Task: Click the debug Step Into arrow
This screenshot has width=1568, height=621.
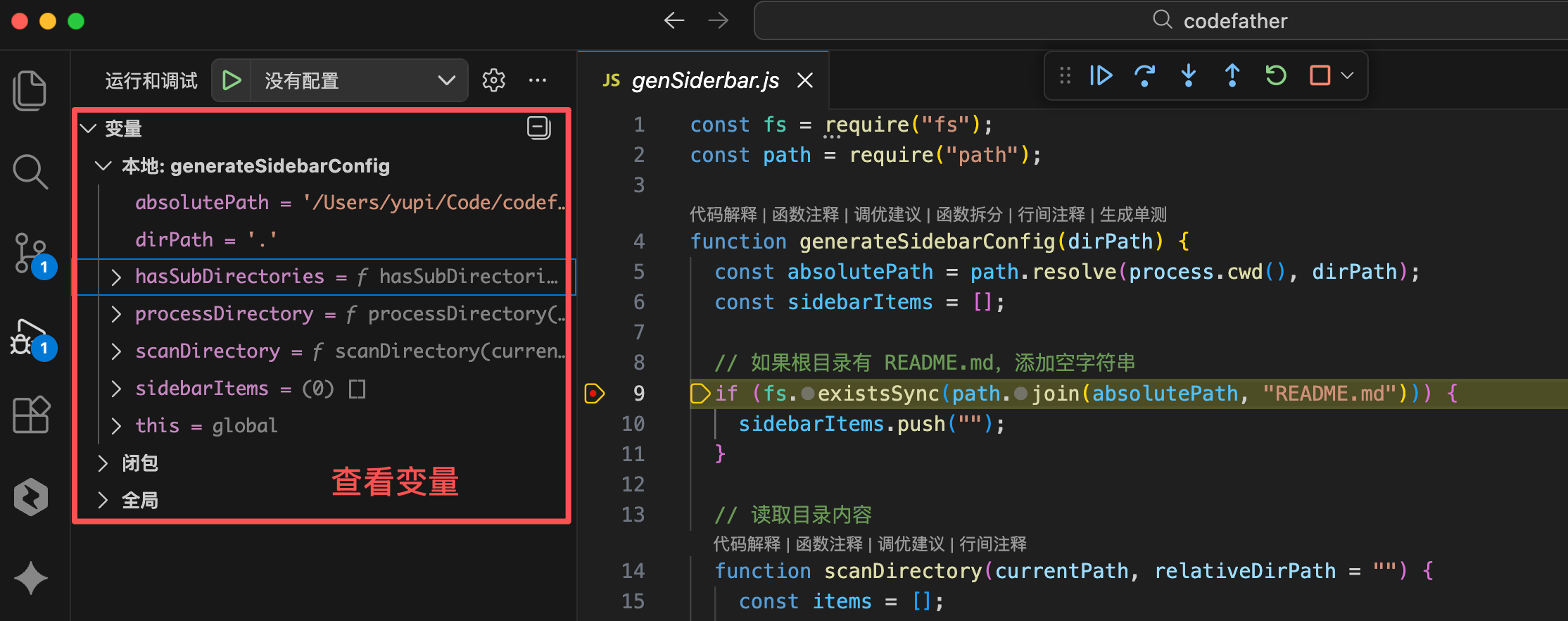Action: coord(1188,75)
